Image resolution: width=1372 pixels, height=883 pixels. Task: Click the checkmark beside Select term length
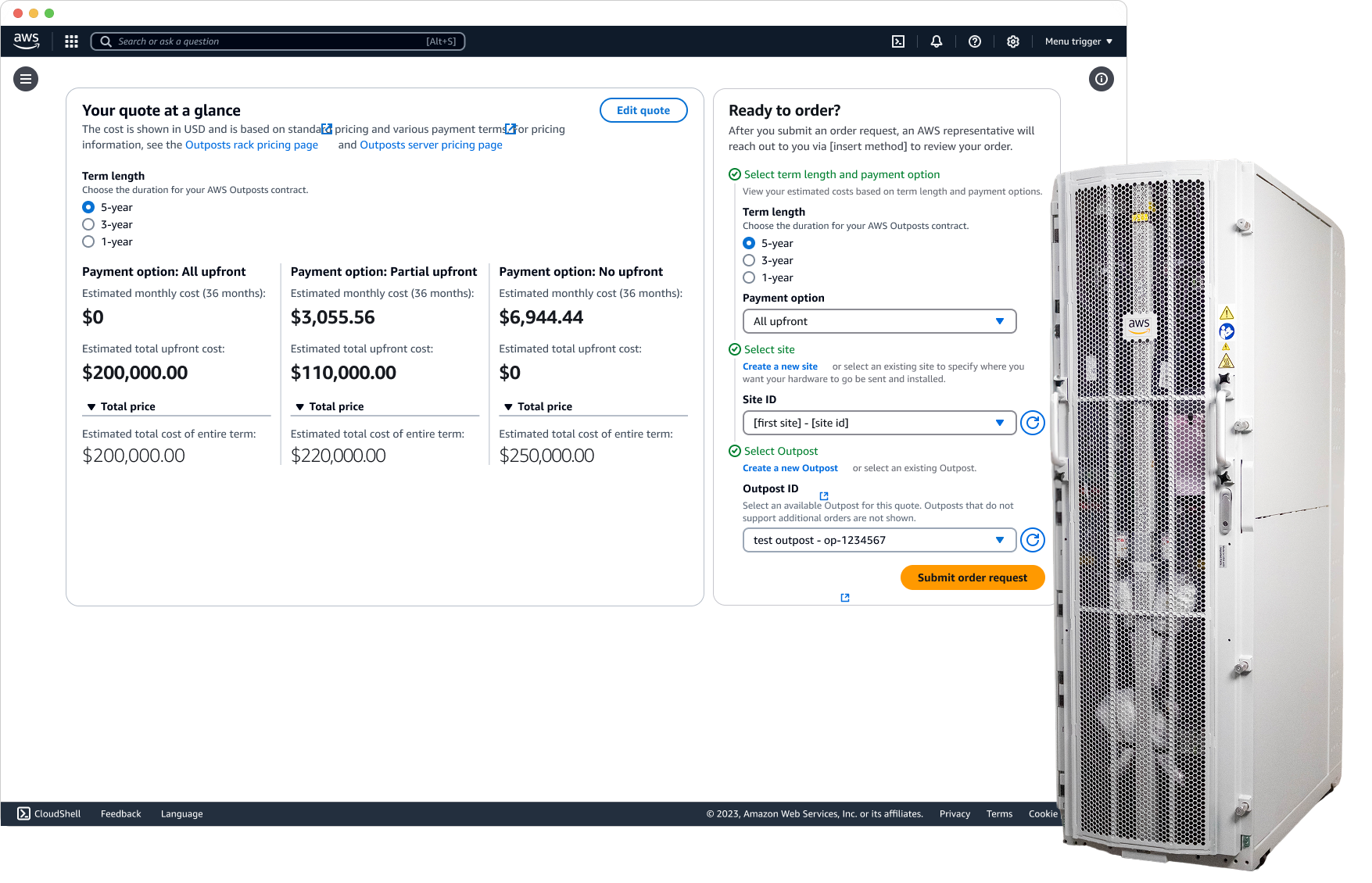(x=735, y=174)
